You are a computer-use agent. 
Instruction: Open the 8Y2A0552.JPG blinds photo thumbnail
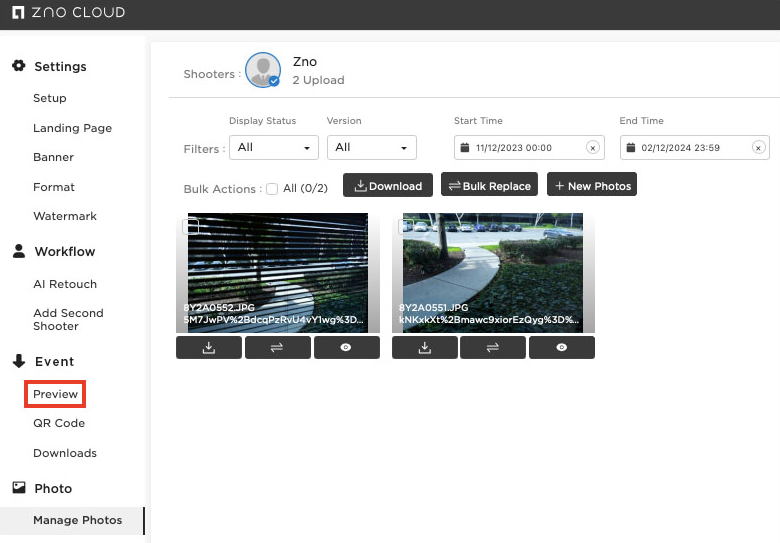[x=278, y=273]
